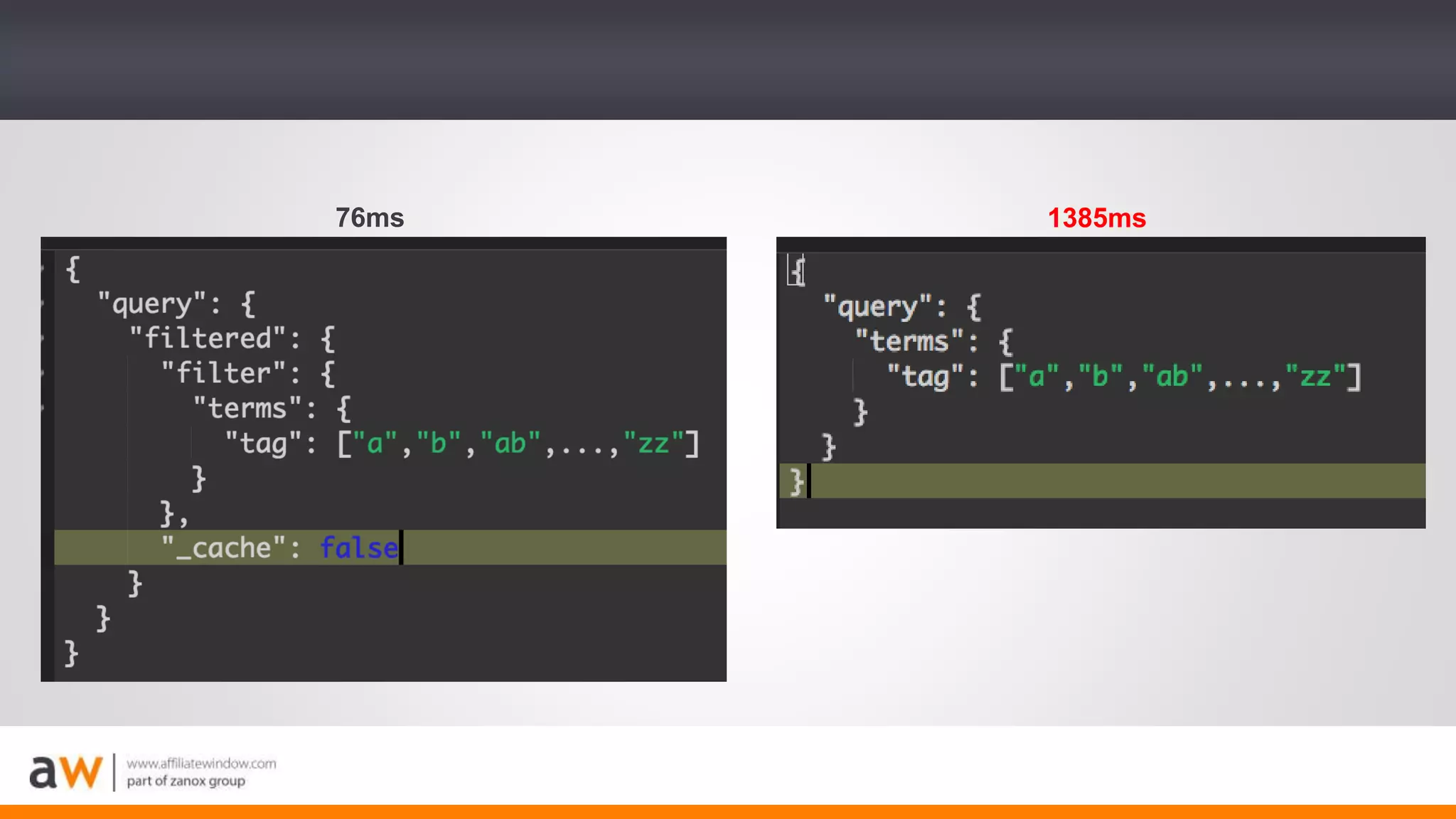Screen dimensions: 1456x819
Task: Collapse fold marker beside "filter" line
Action: (43, 373)
